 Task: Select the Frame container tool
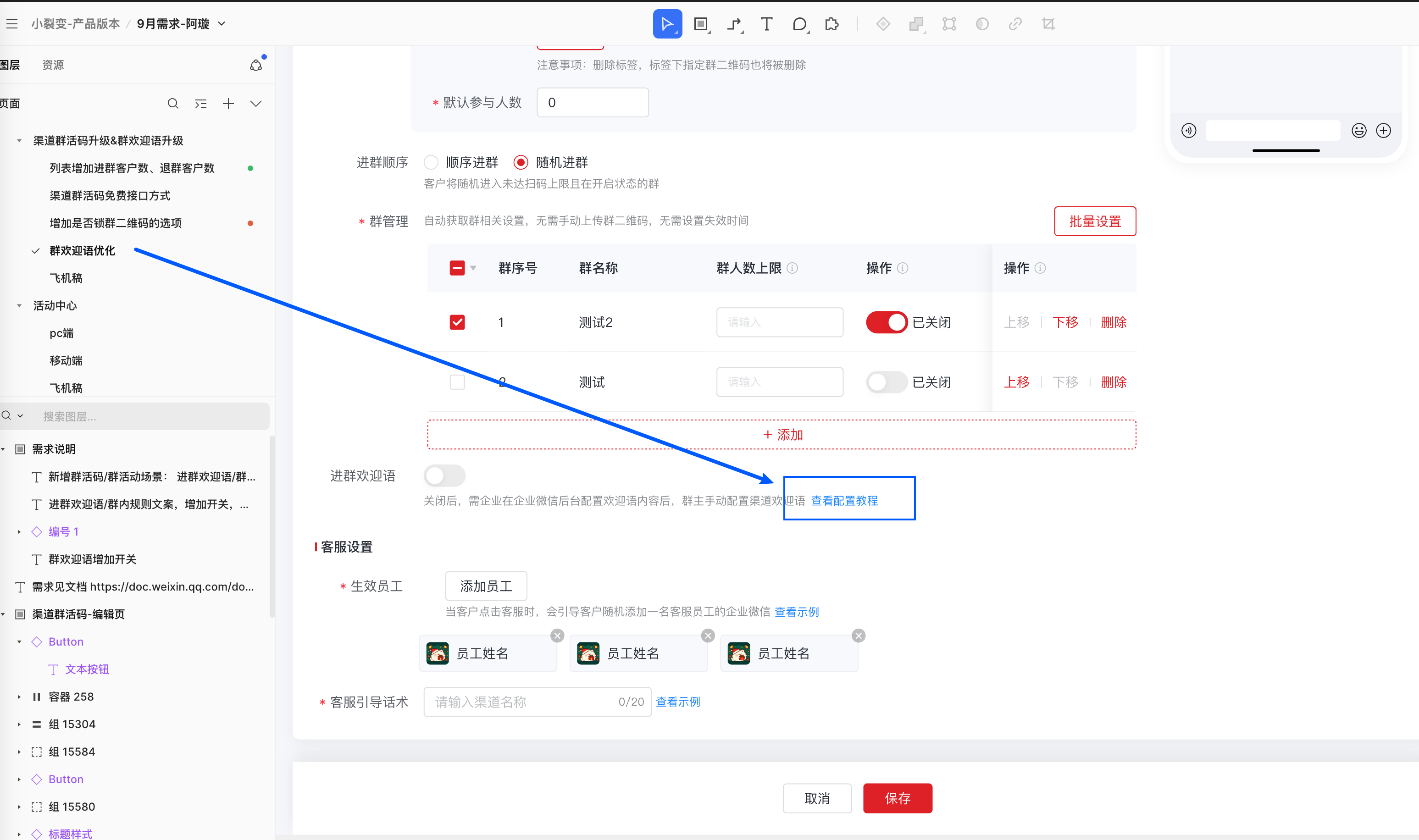[x=701, y=24]
